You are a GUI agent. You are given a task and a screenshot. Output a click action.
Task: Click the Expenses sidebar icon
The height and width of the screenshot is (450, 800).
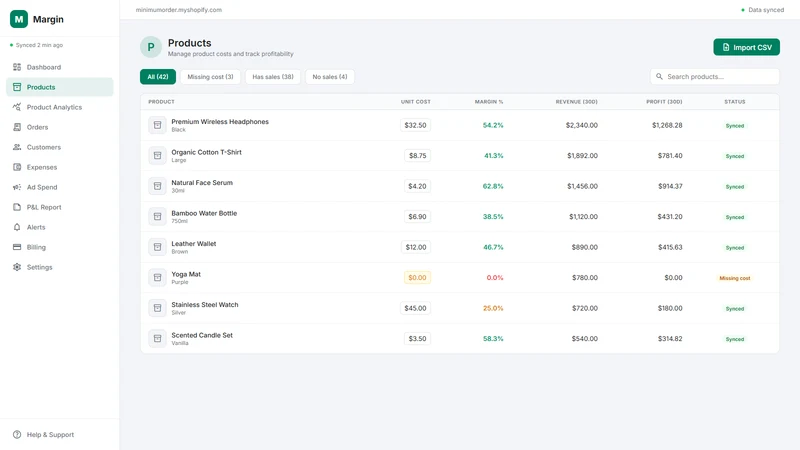(17, 167)
